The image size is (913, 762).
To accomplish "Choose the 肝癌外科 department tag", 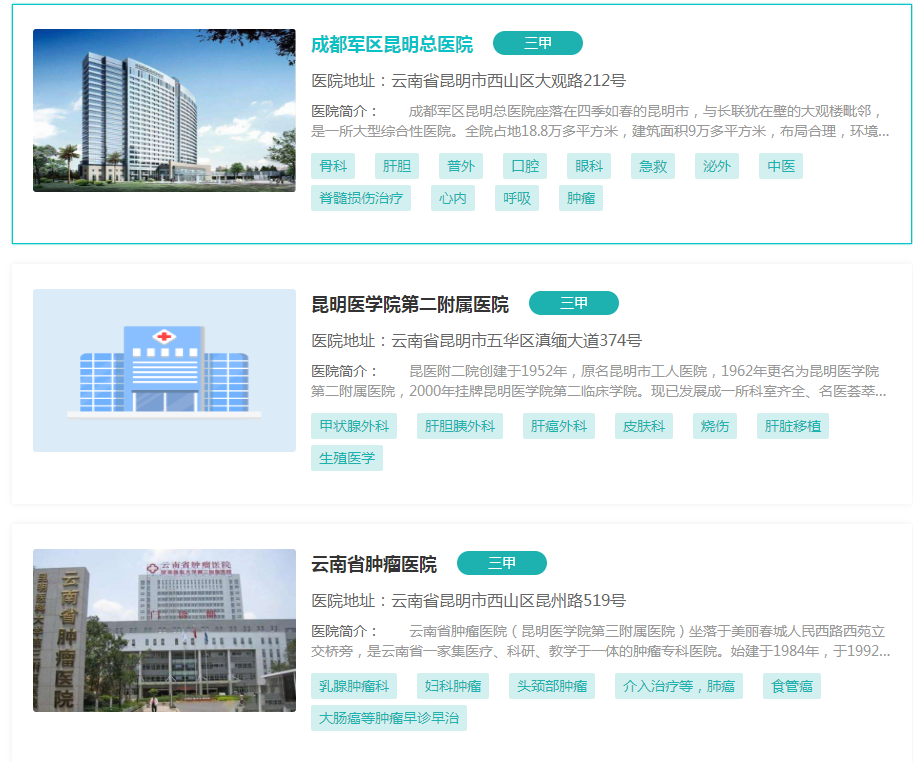I will pyautogui.click(x=559, y=426).
